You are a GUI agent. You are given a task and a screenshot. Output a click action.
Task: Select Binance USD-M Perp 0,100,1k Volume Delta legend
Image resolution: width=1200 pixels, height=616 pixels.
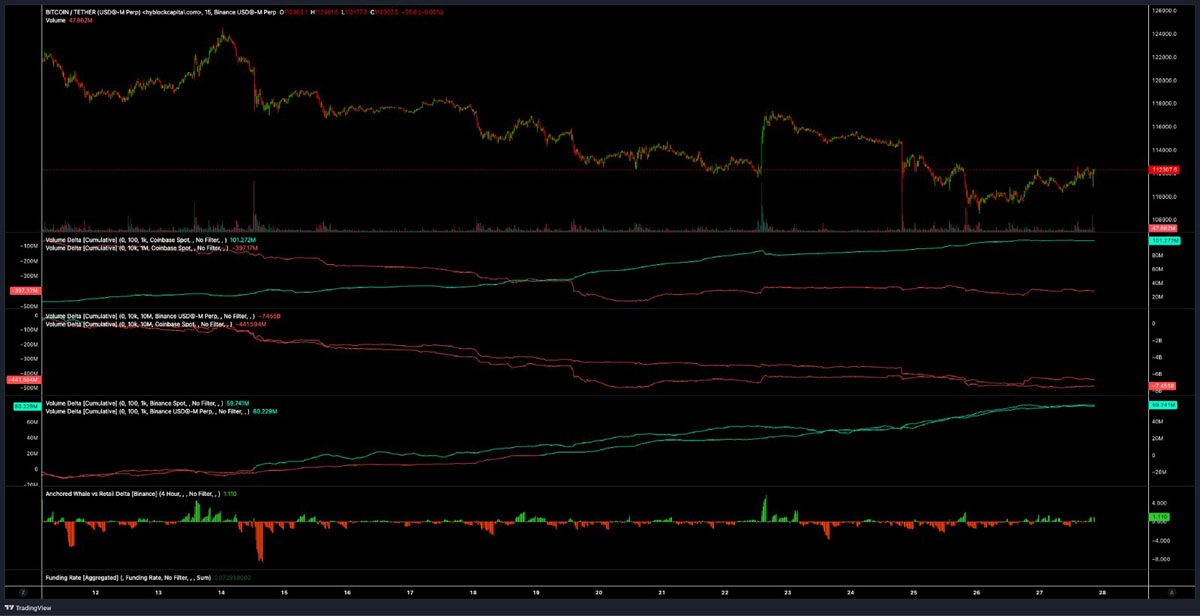[x=160, y=412]
